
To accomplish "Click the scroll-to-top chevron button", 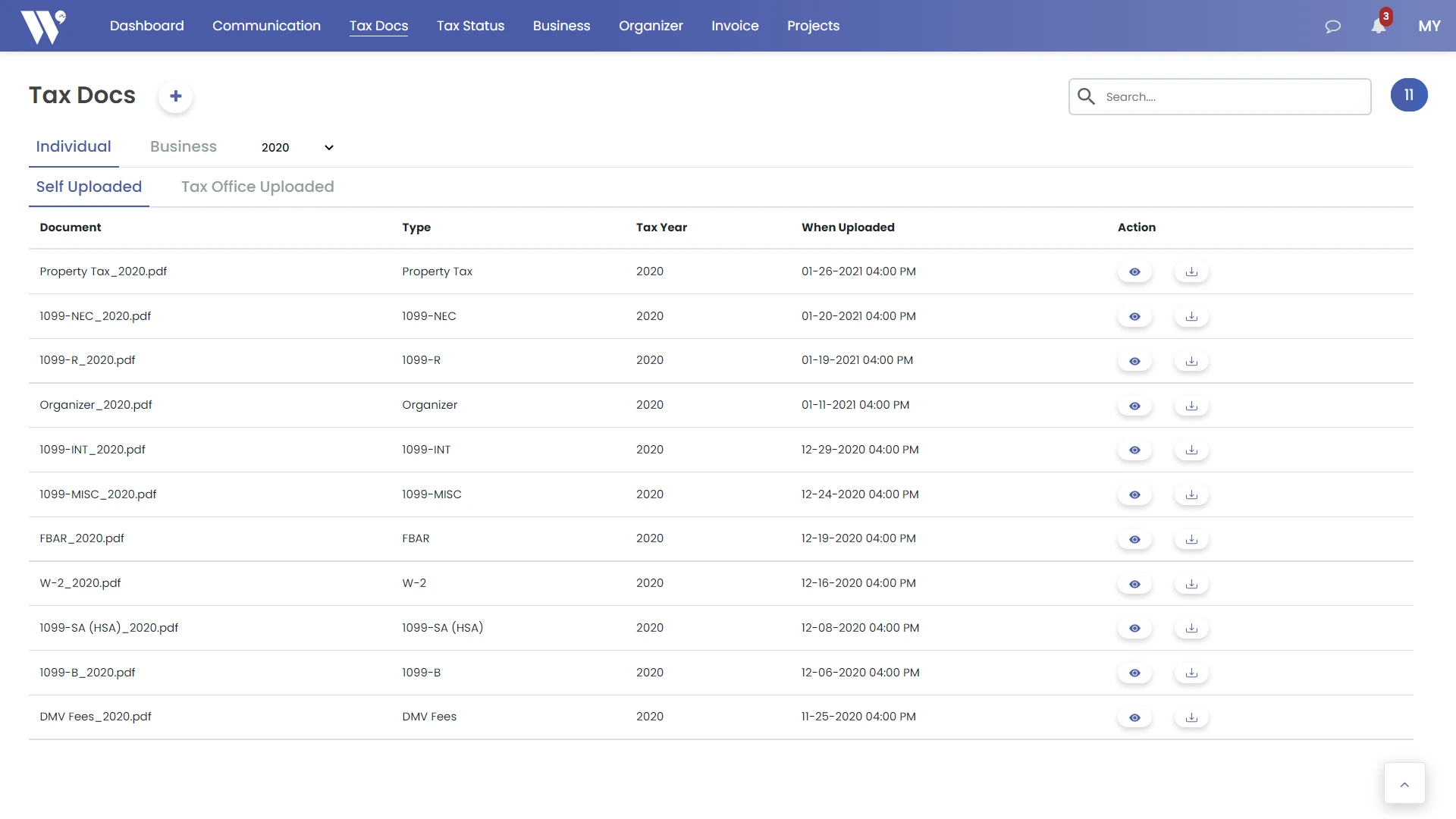I will 1405,783.
